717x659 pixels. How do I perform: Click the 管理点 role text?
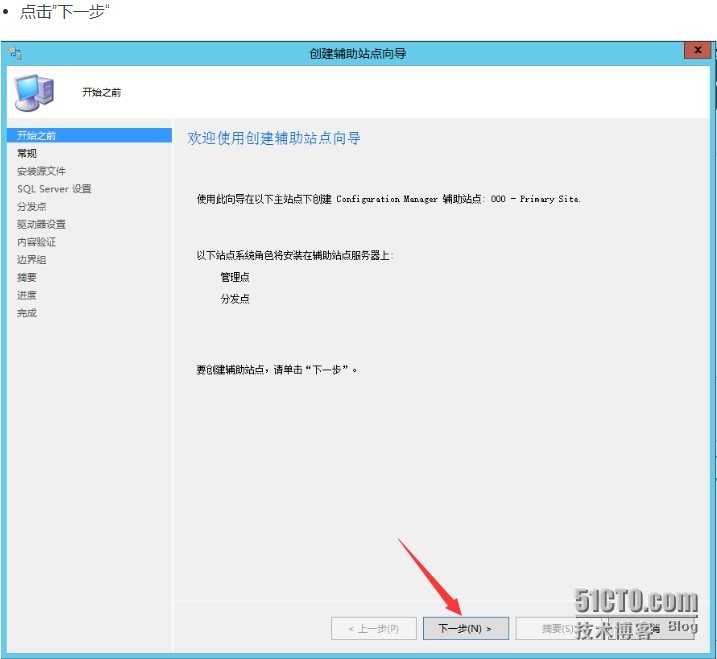point(235,277)
